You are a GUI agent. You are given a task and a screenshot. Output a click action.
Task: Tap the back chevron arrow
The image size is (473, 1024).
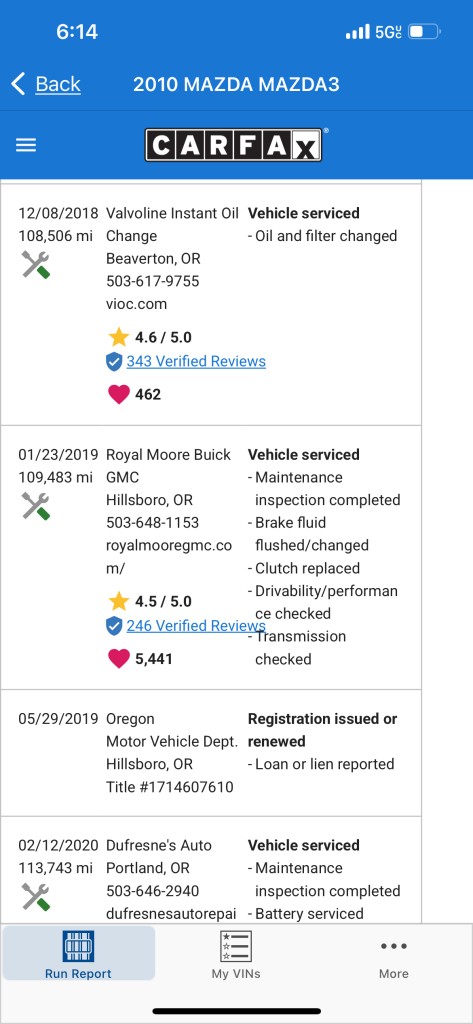(x=18, y=84)
